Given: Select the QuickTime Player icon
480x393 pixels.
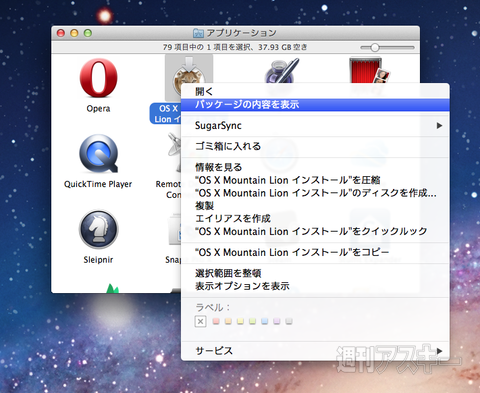Looking at the screenshot, I should 98,154.
